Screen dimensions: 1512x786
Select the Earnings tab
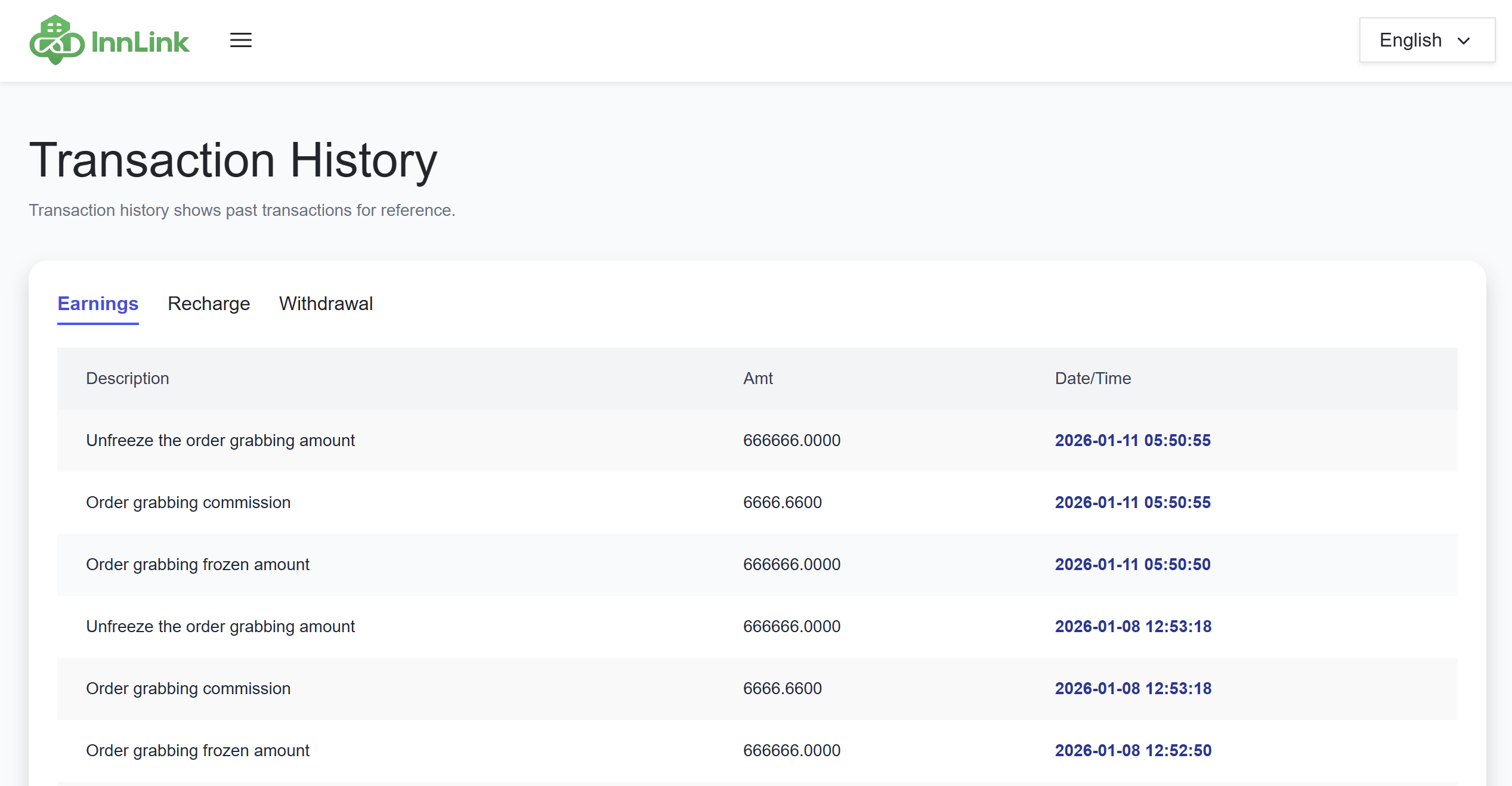pyautogui.click(x=98, y=304)
